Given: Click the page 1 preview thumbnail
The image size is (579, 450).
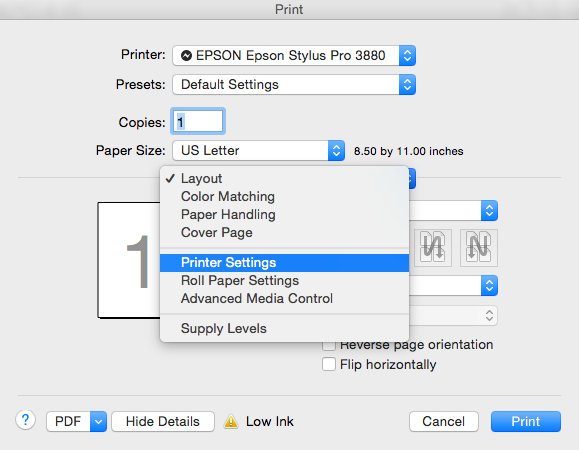Looking at the screenshot, I should (x=129, y=260).
